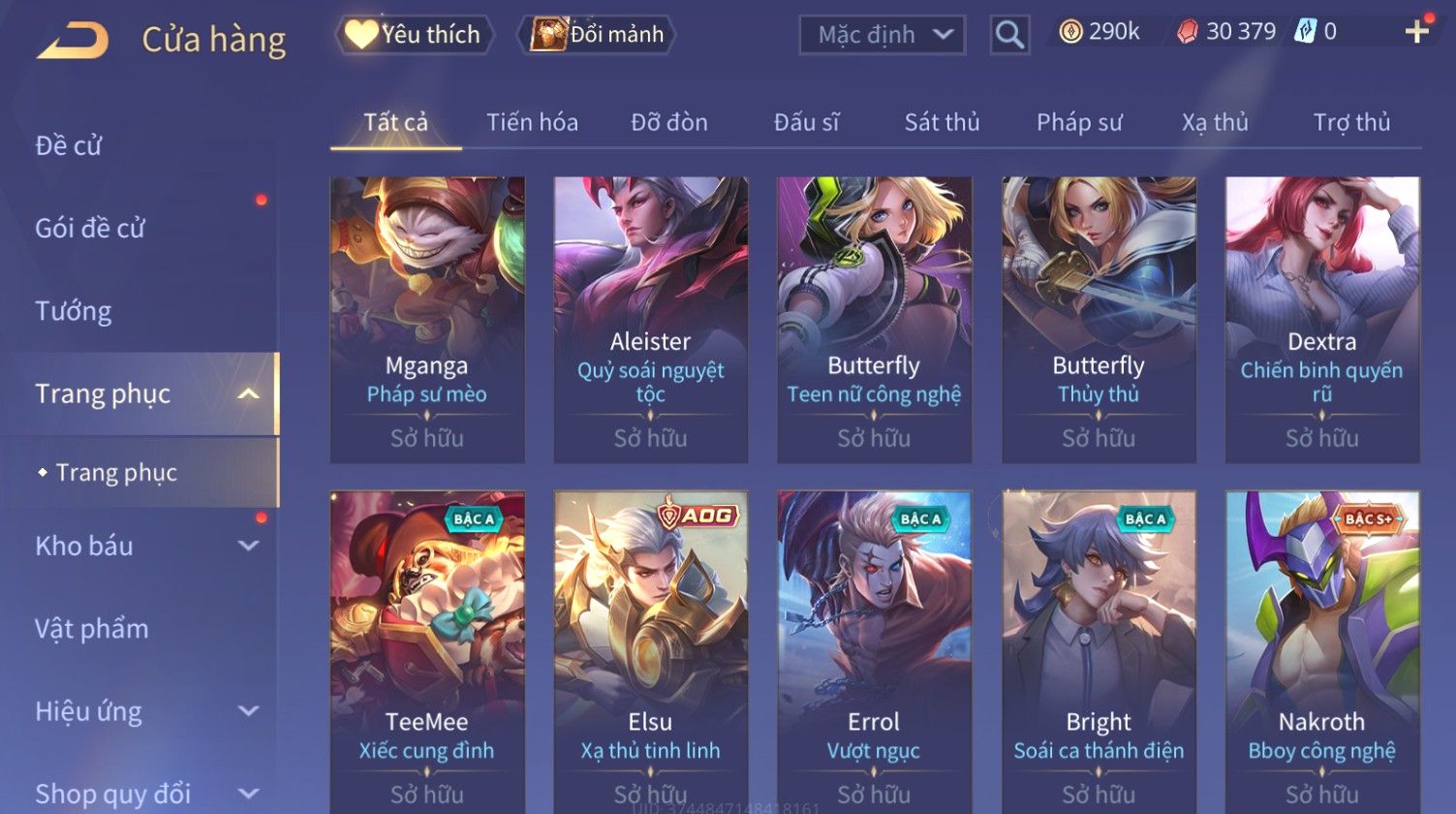The width and height of the screenshot is (1456, 814).
Task: Open the Mặc định sort dropdown
Action: point(882,35)
